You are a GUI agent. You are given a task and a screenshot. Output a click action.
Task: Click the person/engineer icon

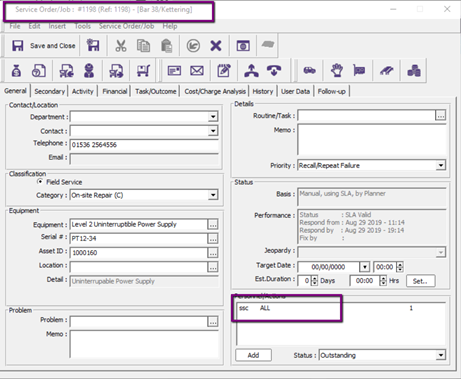point(89,71)
